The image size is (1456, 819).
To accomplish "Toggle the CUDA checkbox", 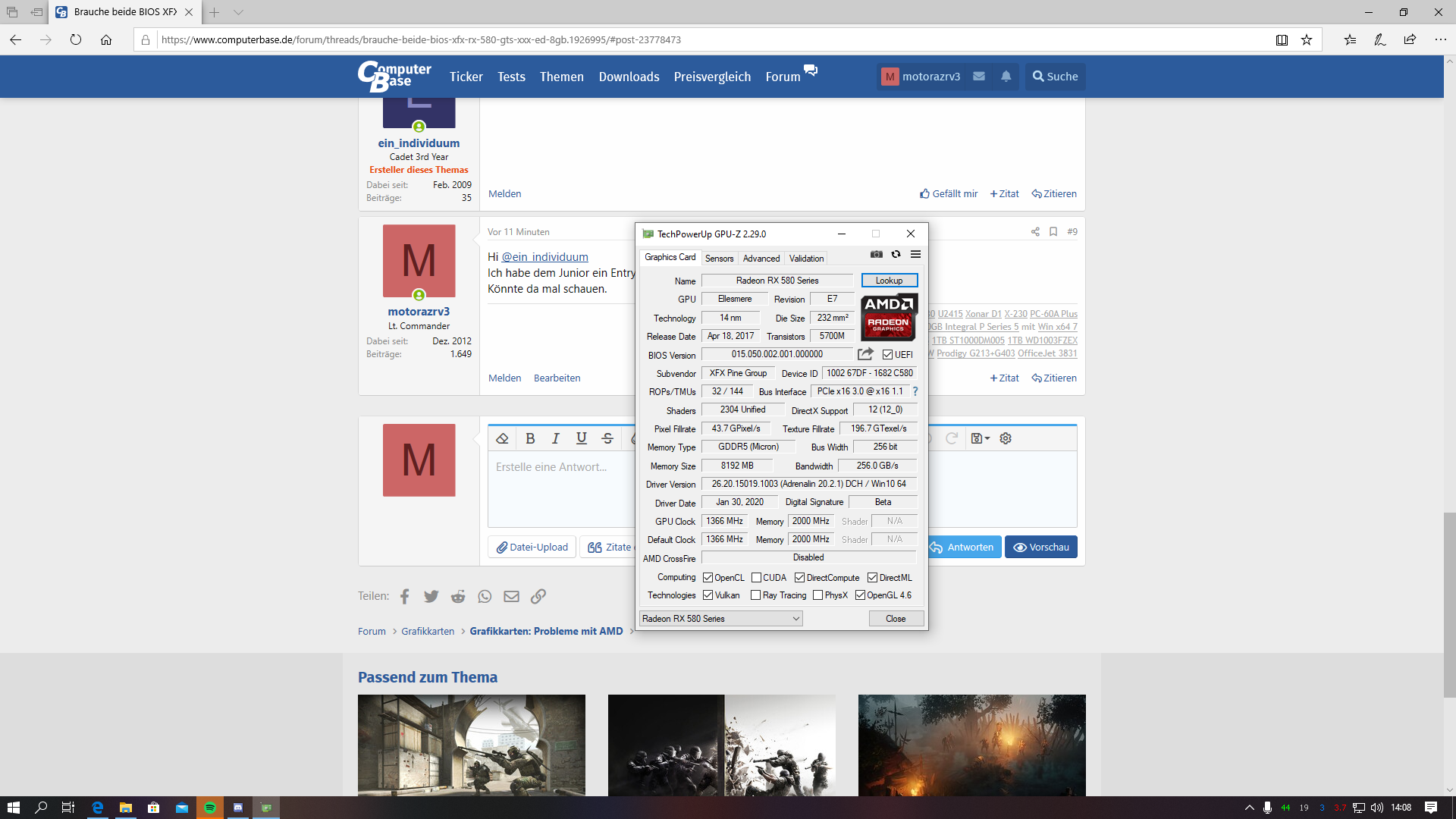I will pos(756,578).
